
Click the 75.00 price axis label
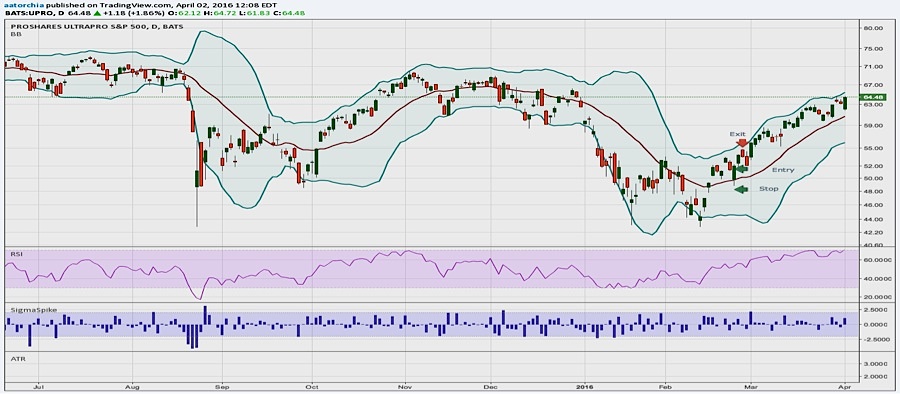pos(873,49)
